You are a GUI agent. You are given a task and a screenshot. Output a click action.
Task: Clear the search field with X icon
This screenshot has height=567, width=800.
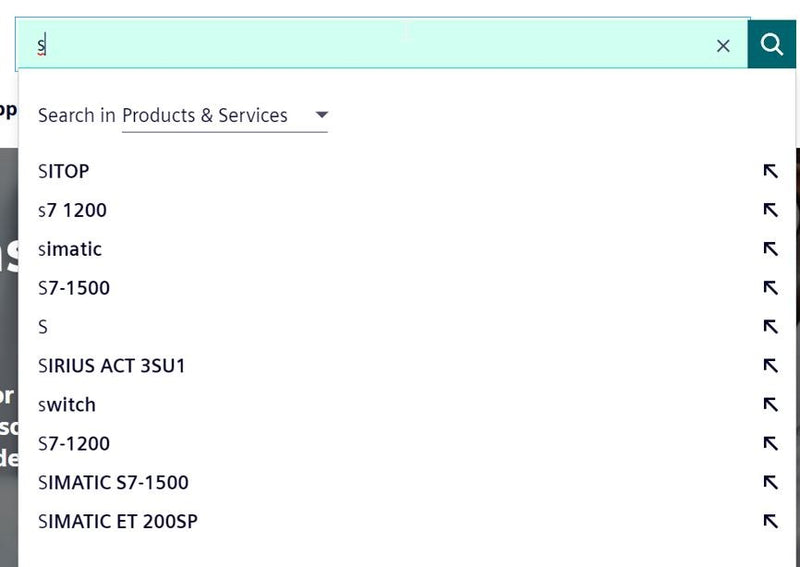[723, 46]
